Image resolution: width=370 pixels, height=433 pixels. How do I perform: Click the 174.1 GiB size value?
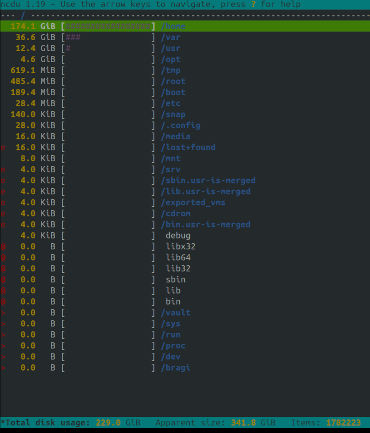(x=33, y=26)
